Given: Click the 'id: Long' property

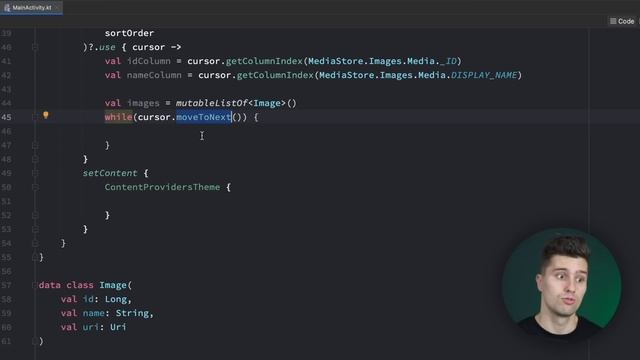Looking at the screenshot, I should click(x=105, y=299).
